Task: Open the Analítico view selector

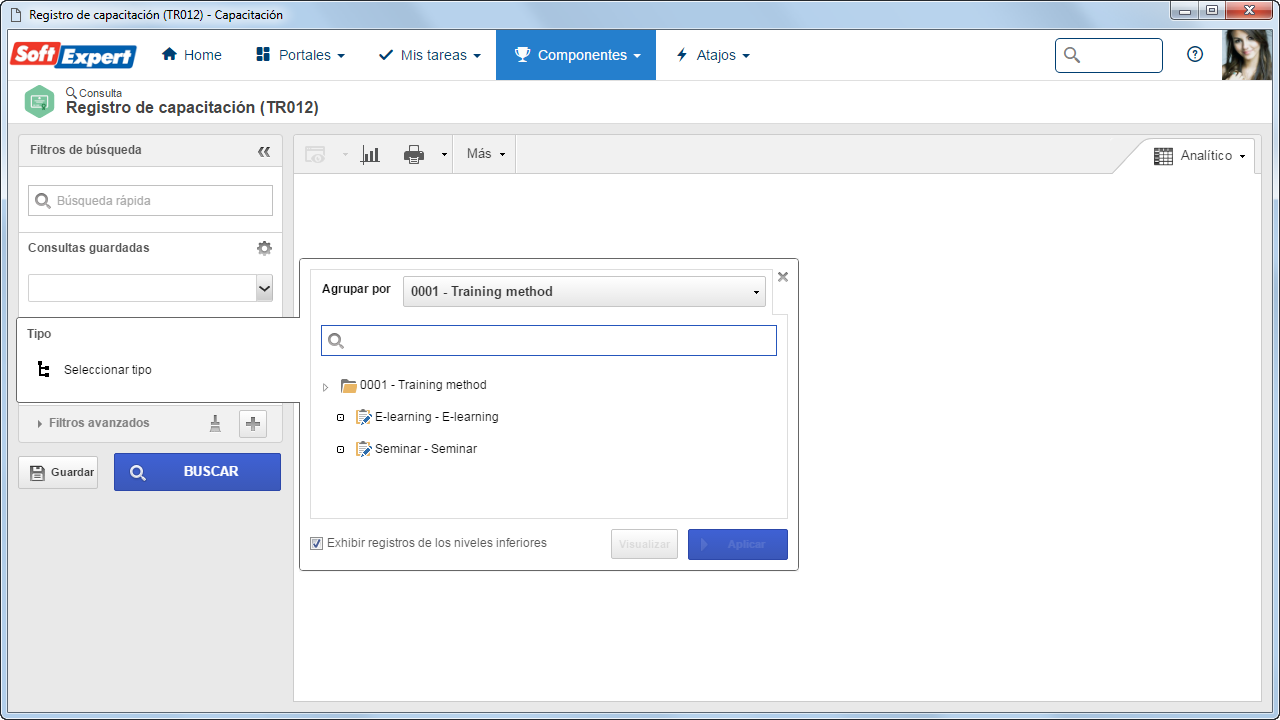Action: click(1200, 156)
